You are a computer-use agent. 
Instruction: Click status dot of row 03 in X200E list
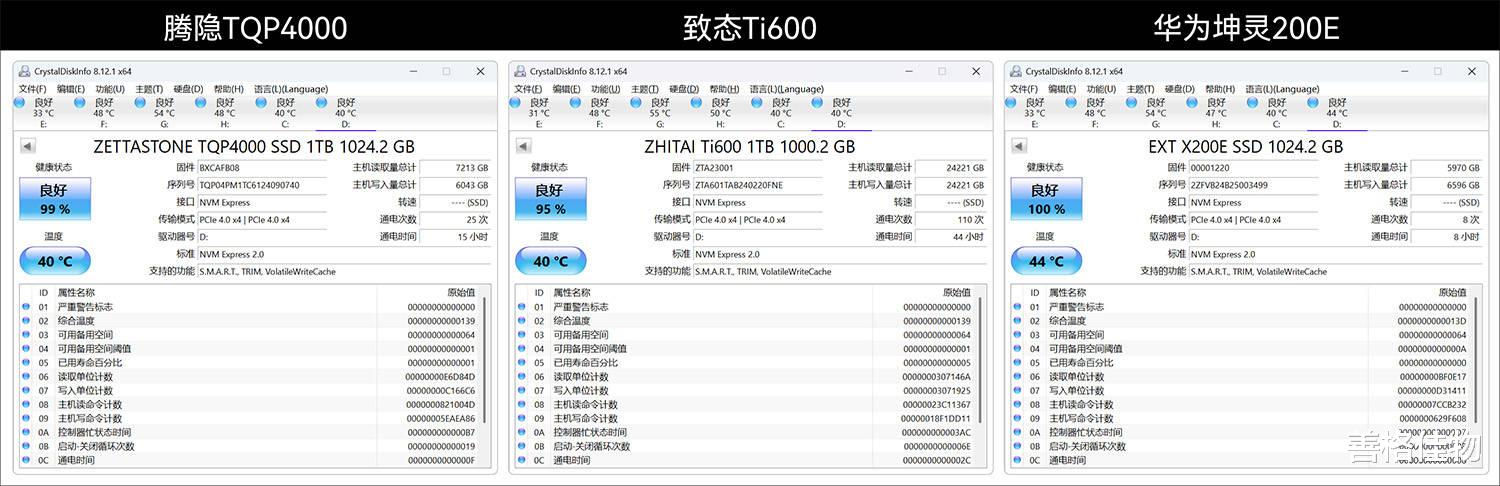point(1018,335)
